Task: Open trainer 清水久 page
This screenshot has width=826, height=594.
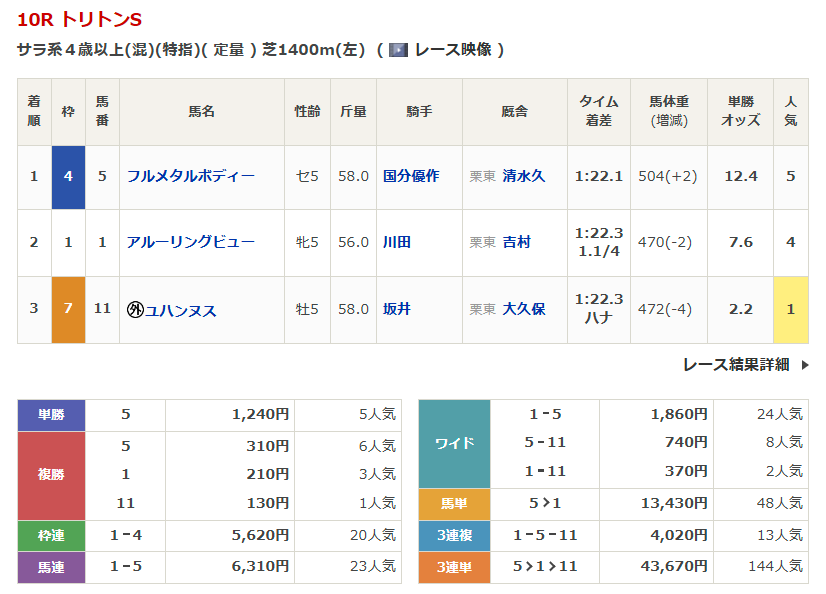Action: tap(523, 176)
